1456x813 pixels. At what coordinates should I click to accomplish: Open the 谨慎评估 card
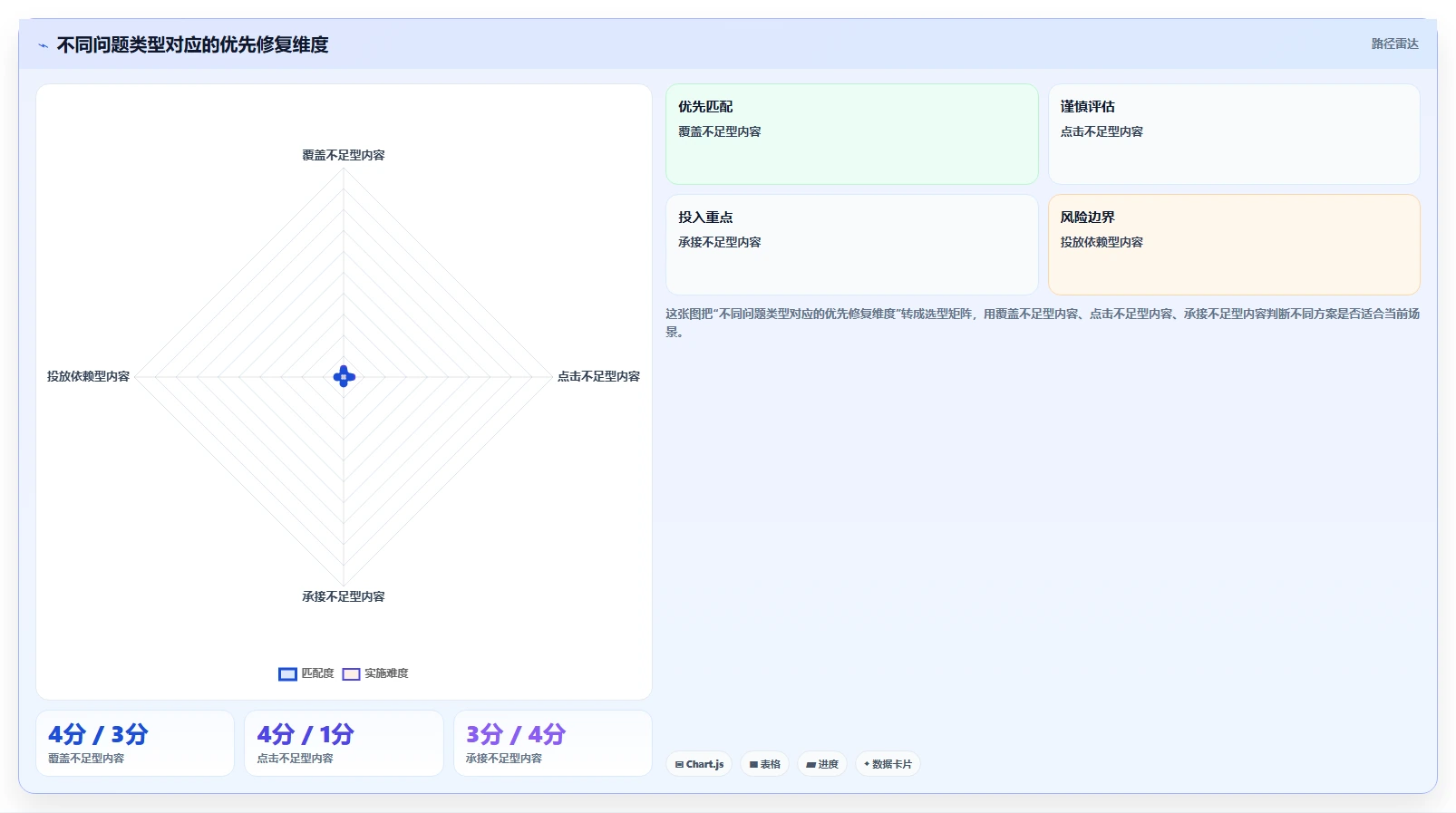click(1234, 134)
